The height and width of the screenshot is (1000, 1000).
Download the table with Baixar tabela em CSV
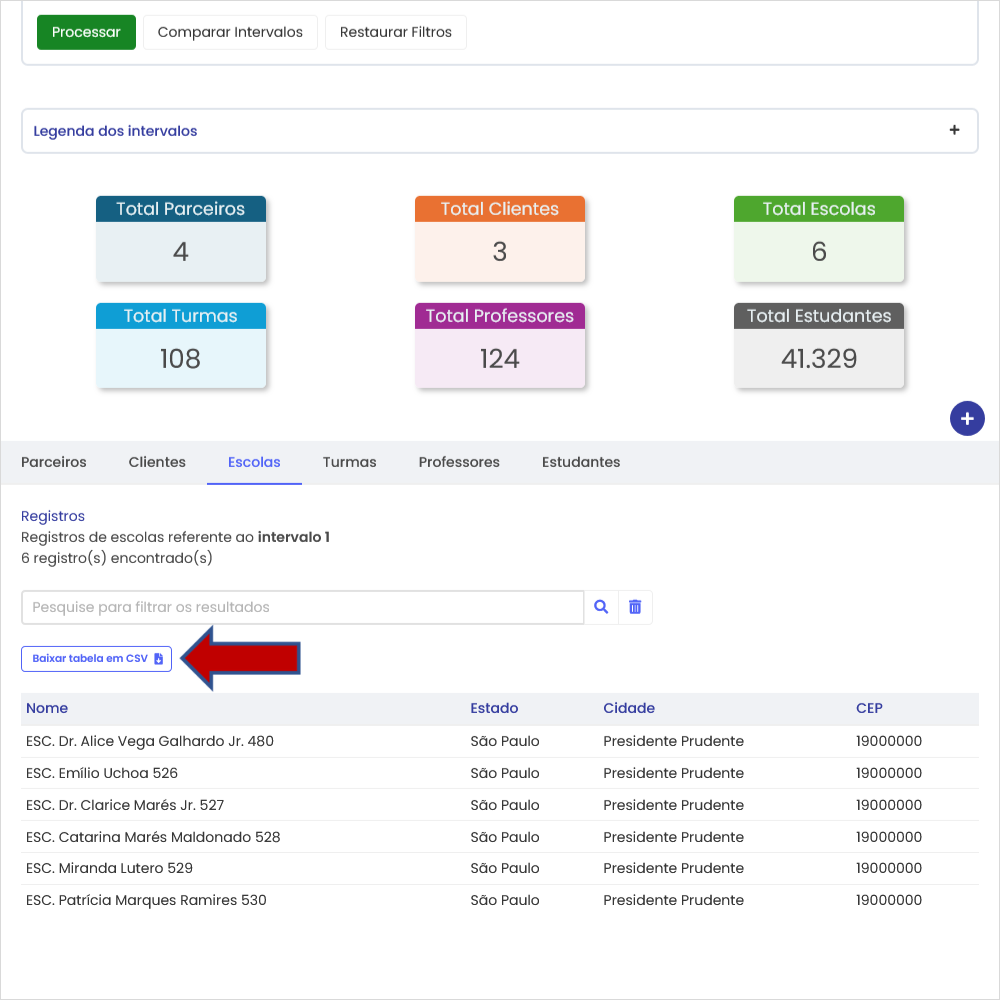click(96, 659)
